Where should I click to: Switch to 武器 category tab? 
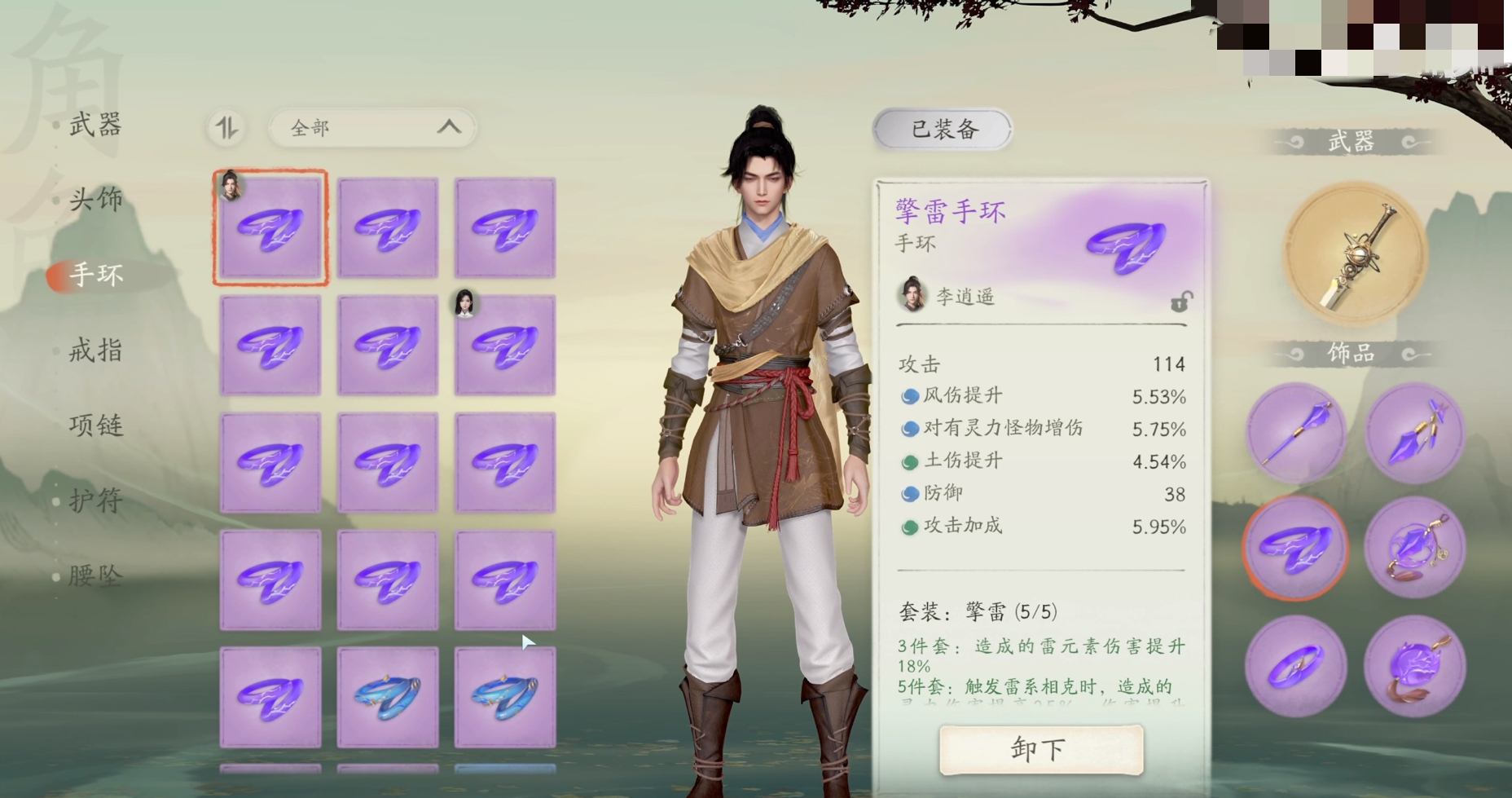tap(95, 125)
